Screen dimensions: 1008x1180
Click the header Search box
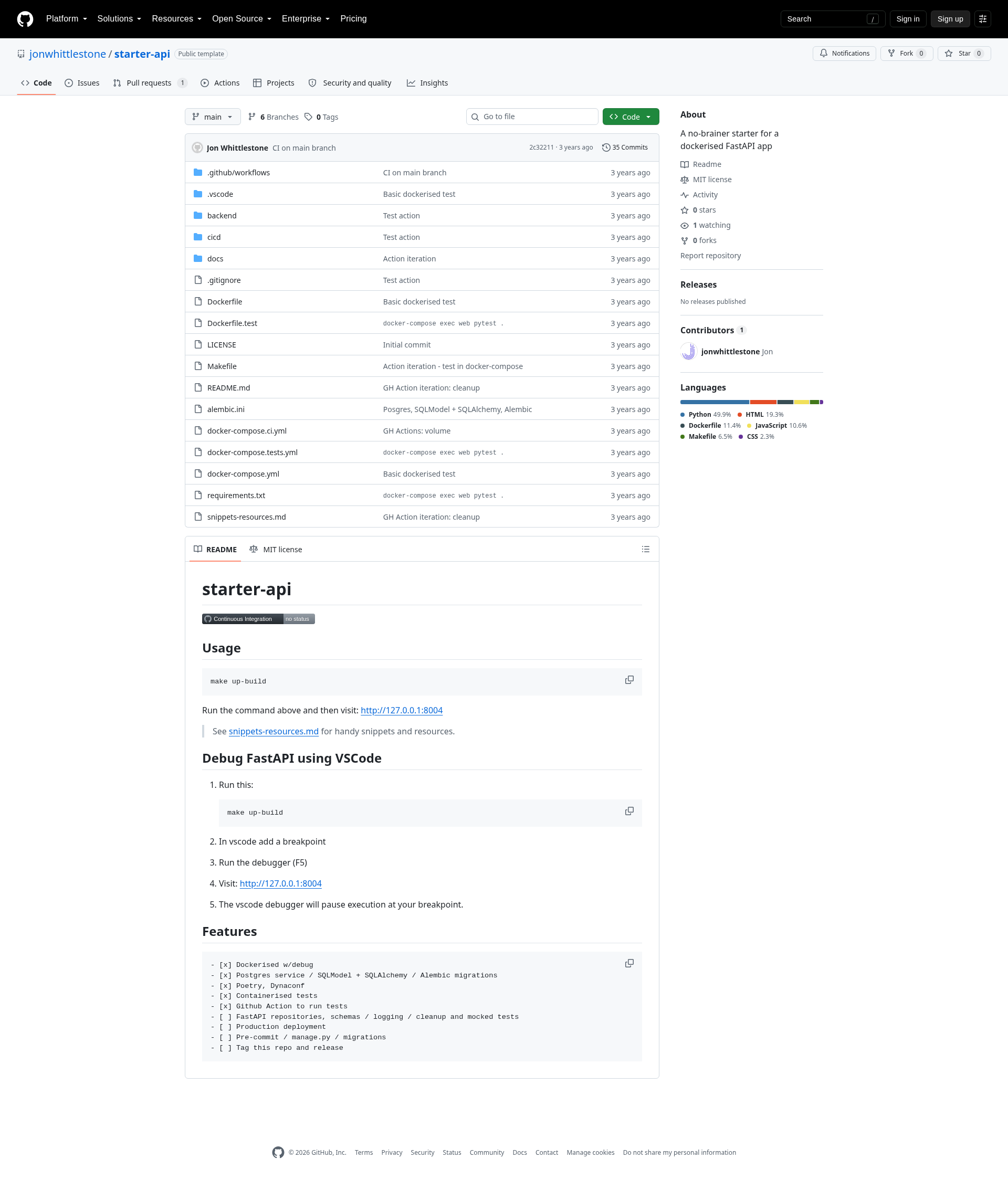pyautogui.click(x=833, y=19)
